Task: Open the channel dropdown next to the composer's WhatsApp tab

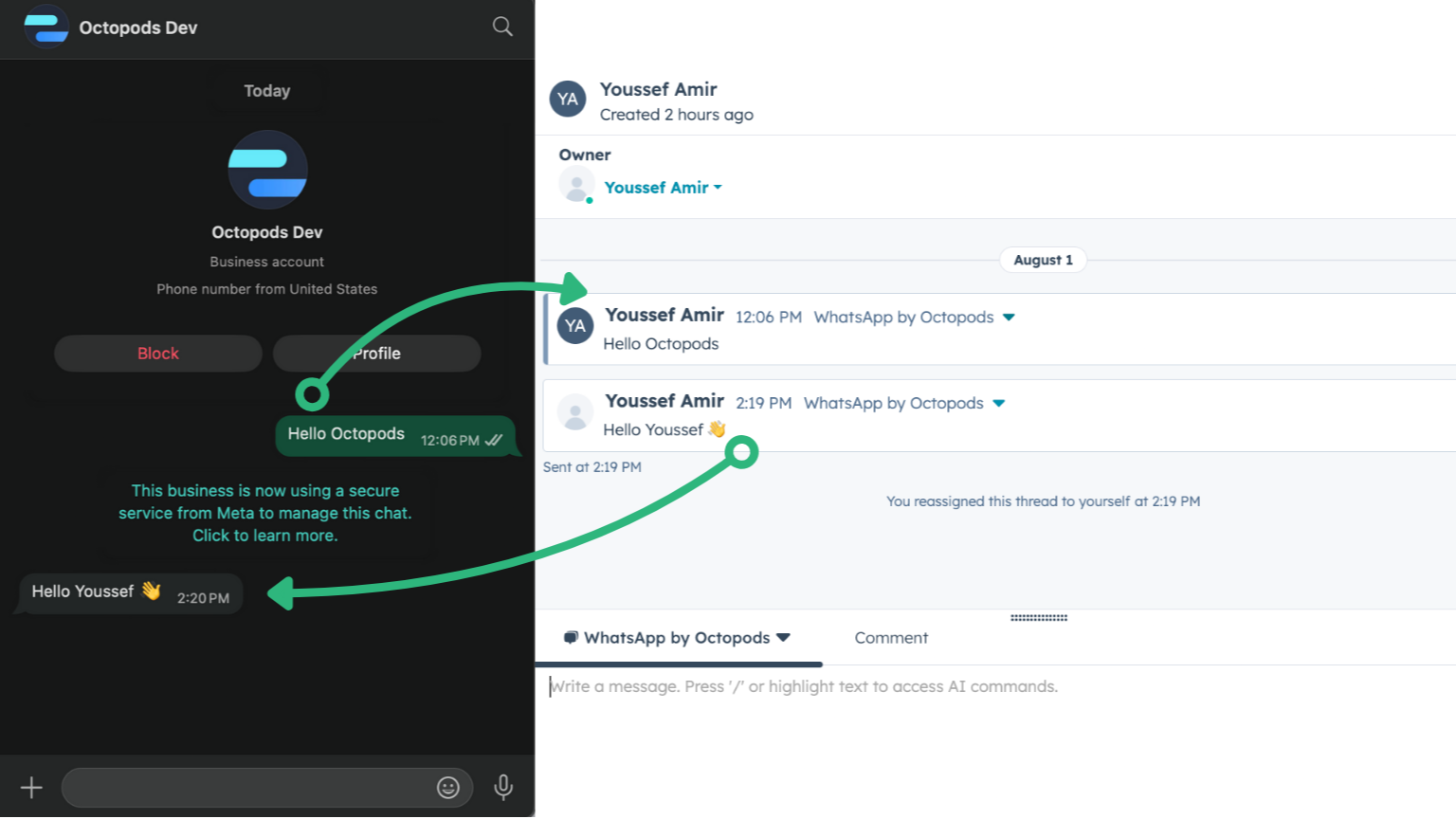Action: click(784, 637)
